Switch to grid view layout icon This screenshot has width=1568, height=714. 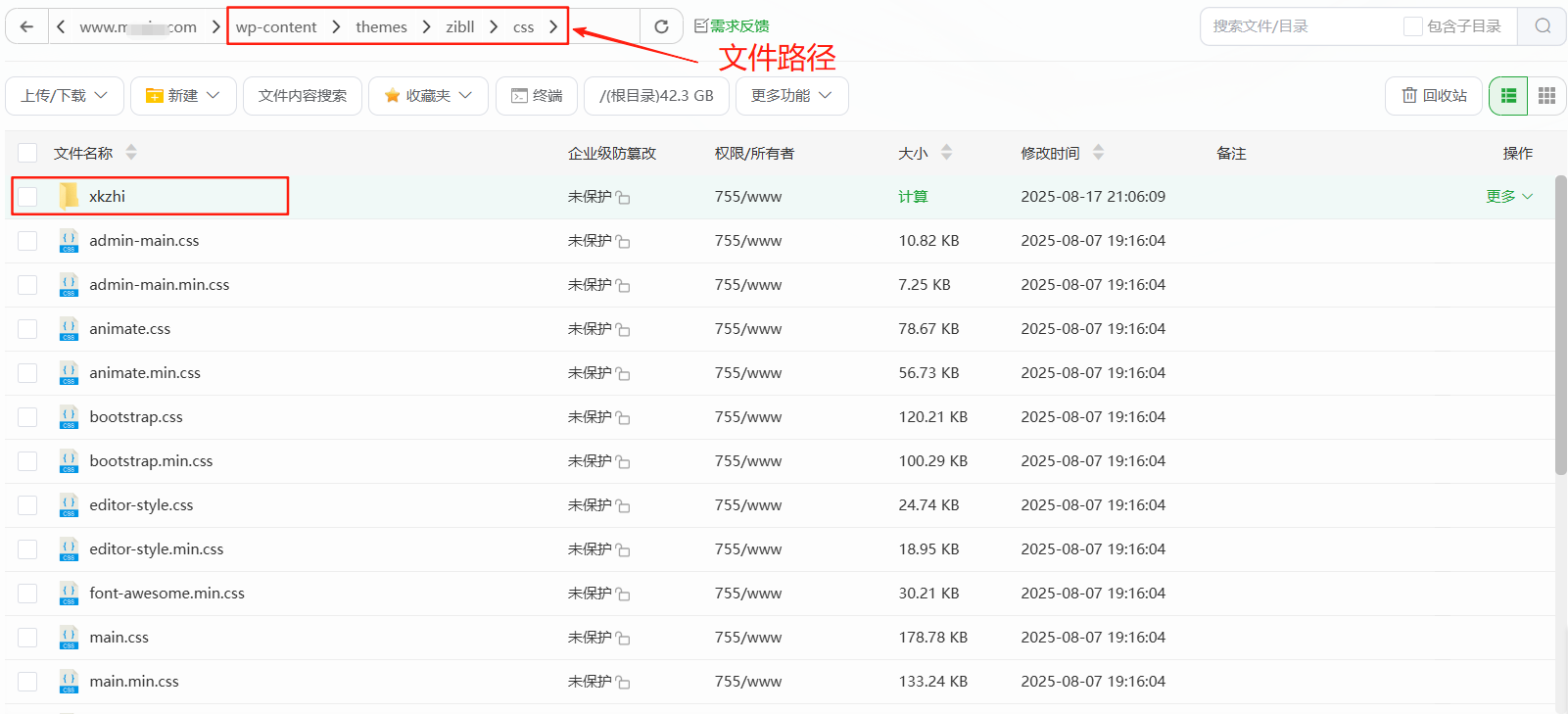pos(1546,96)
